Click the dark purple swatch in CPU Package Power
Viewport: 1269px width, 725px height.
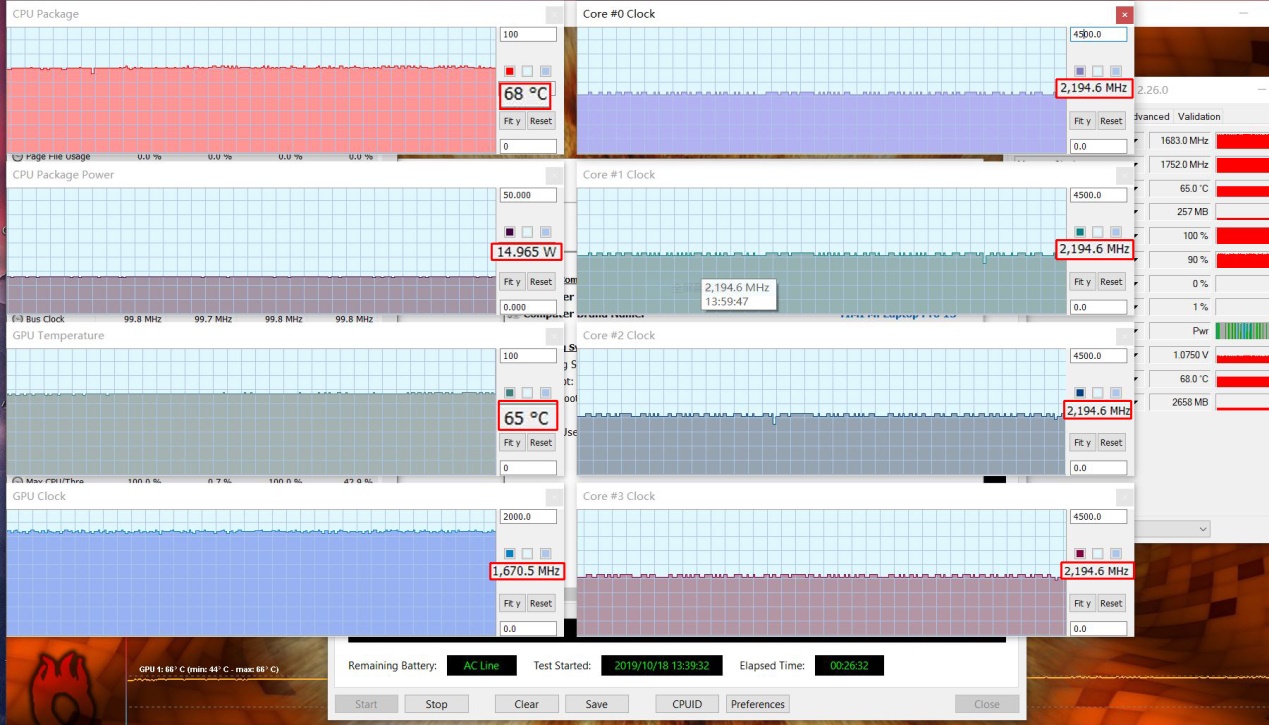[x=510, y=232]
